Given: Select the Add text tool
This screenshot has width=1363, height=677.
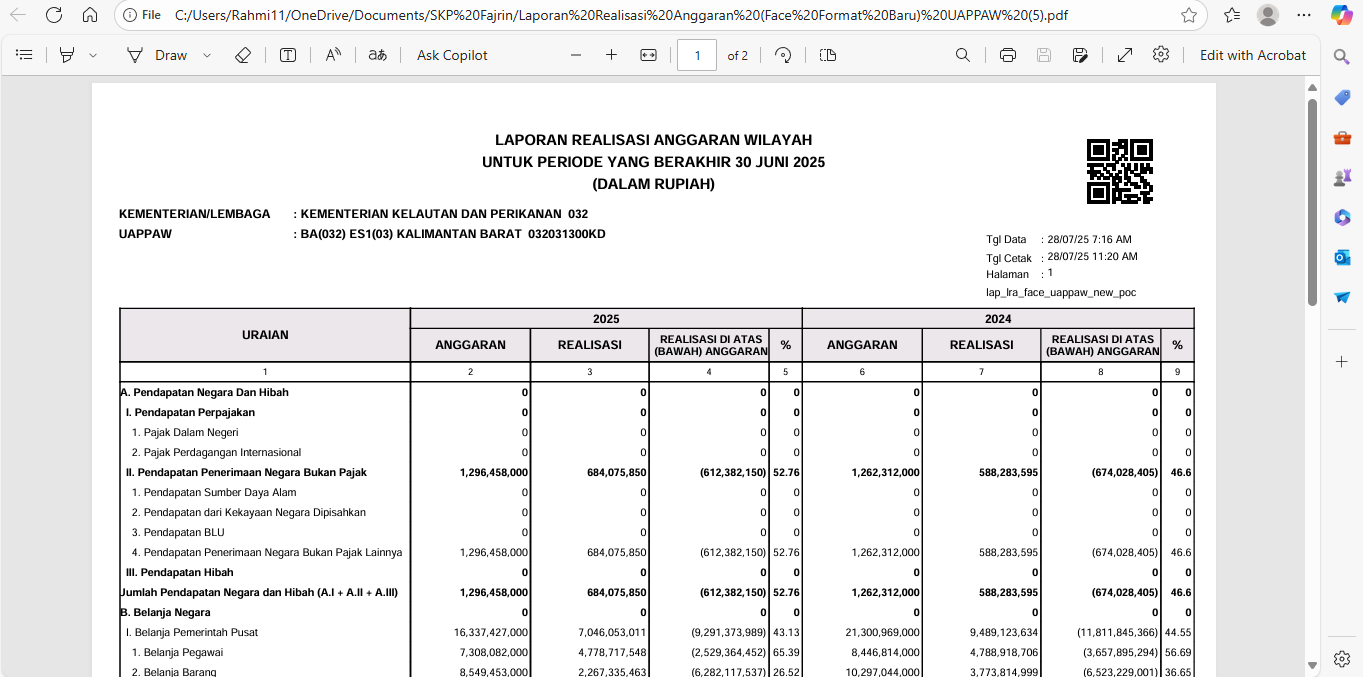Looking at the screenshot, I should 288,55.
